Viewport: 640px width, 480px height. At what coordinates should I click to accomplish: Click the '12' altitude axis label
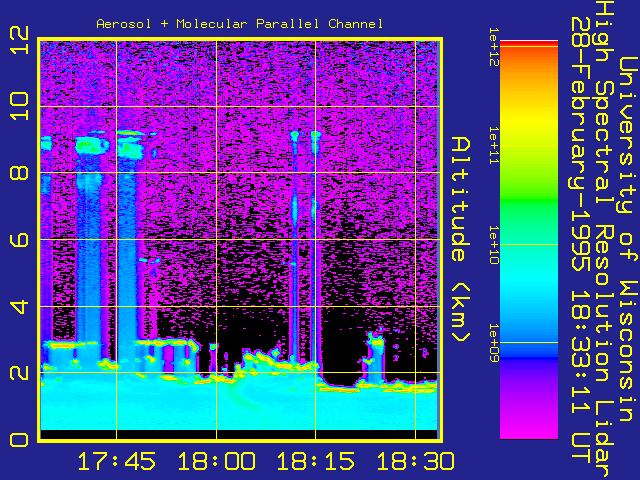[19, 40]
